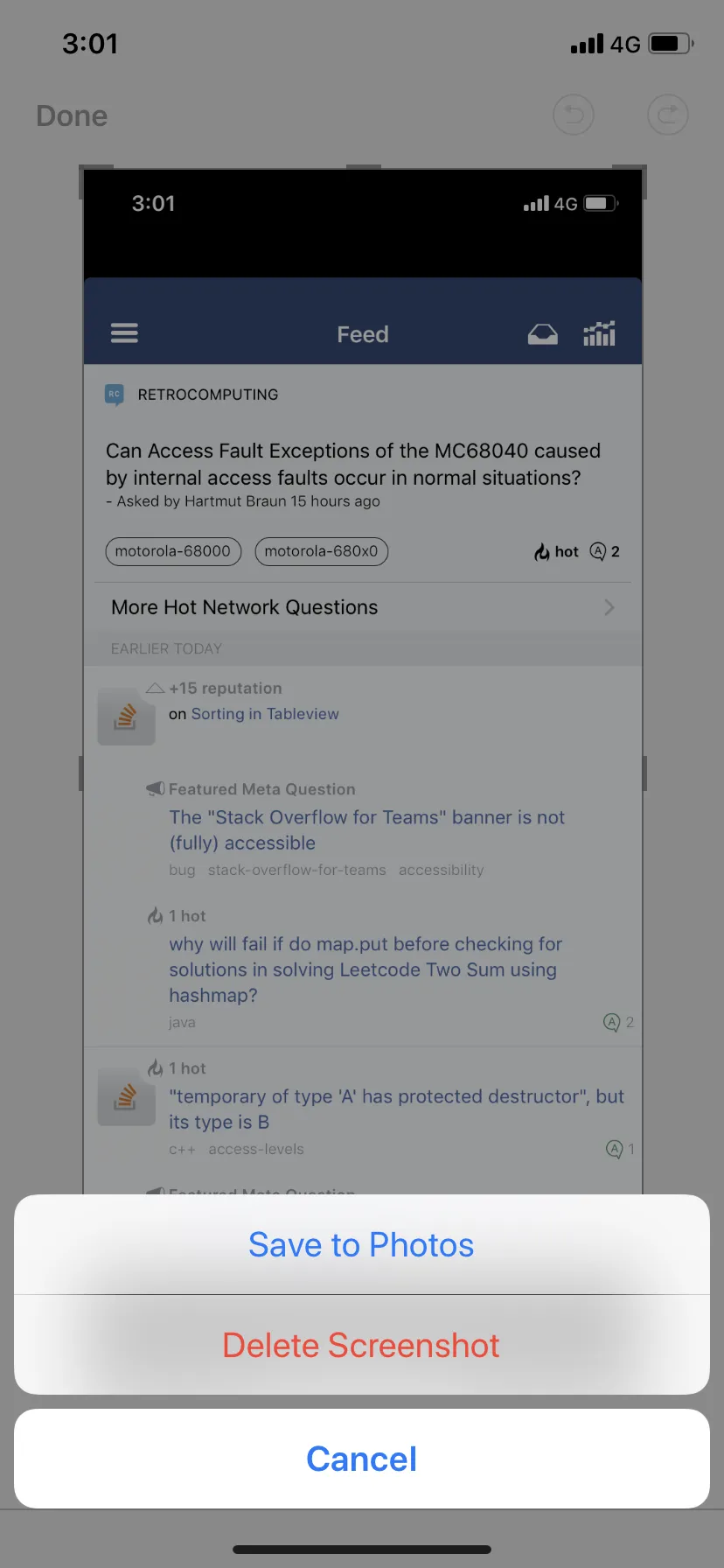This screenshot has height=1568, width=724.
Task: Tap the redo arrow icon
Action: click(667, 115)
